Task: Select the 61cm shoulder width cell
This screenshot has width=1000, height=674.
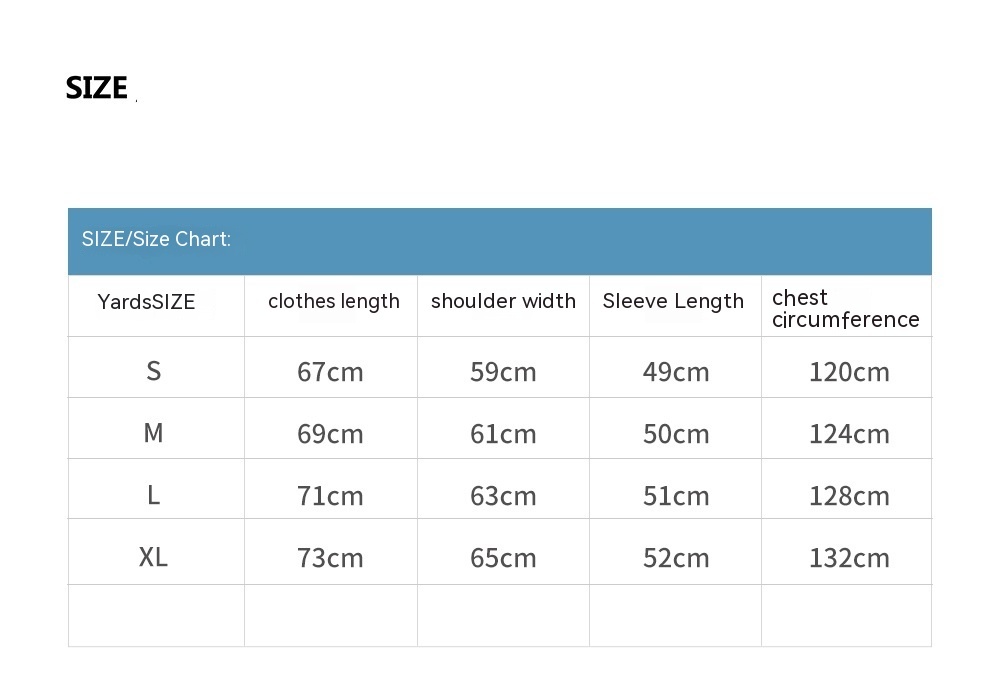Action: tap(503, 434)
